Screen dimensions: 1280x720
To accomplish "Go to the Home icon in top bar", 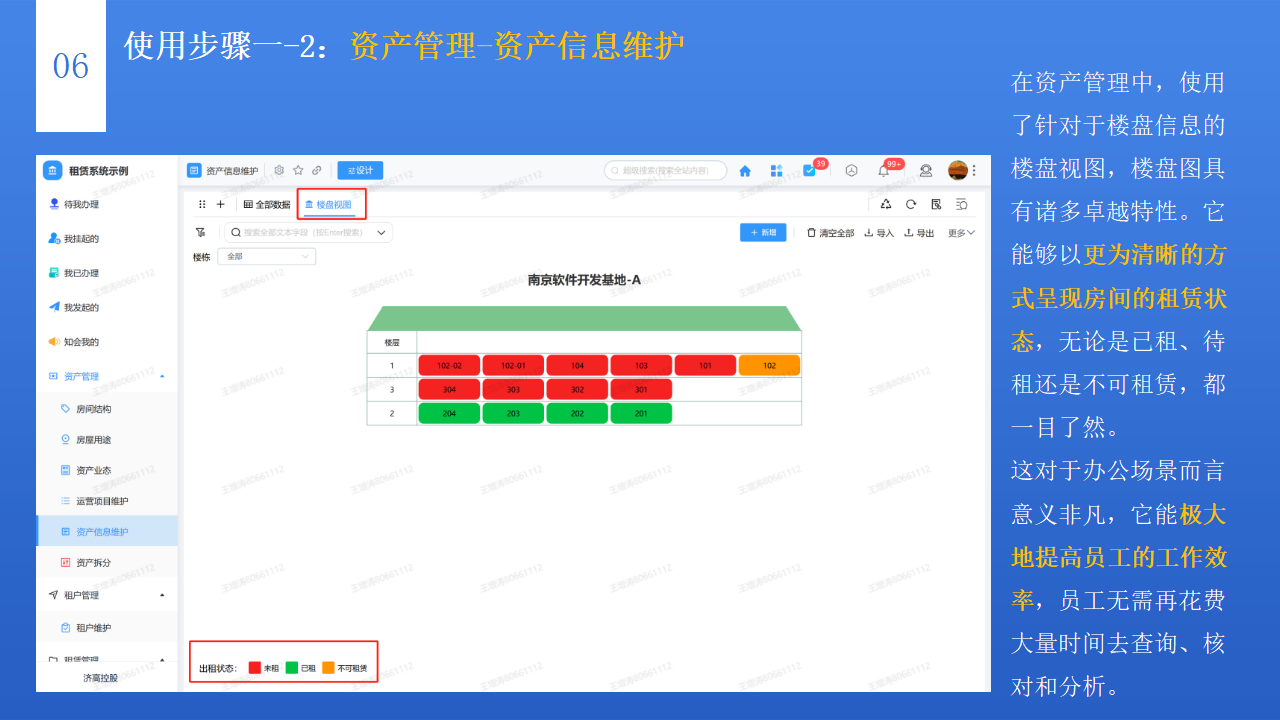I will coord(745,170).
